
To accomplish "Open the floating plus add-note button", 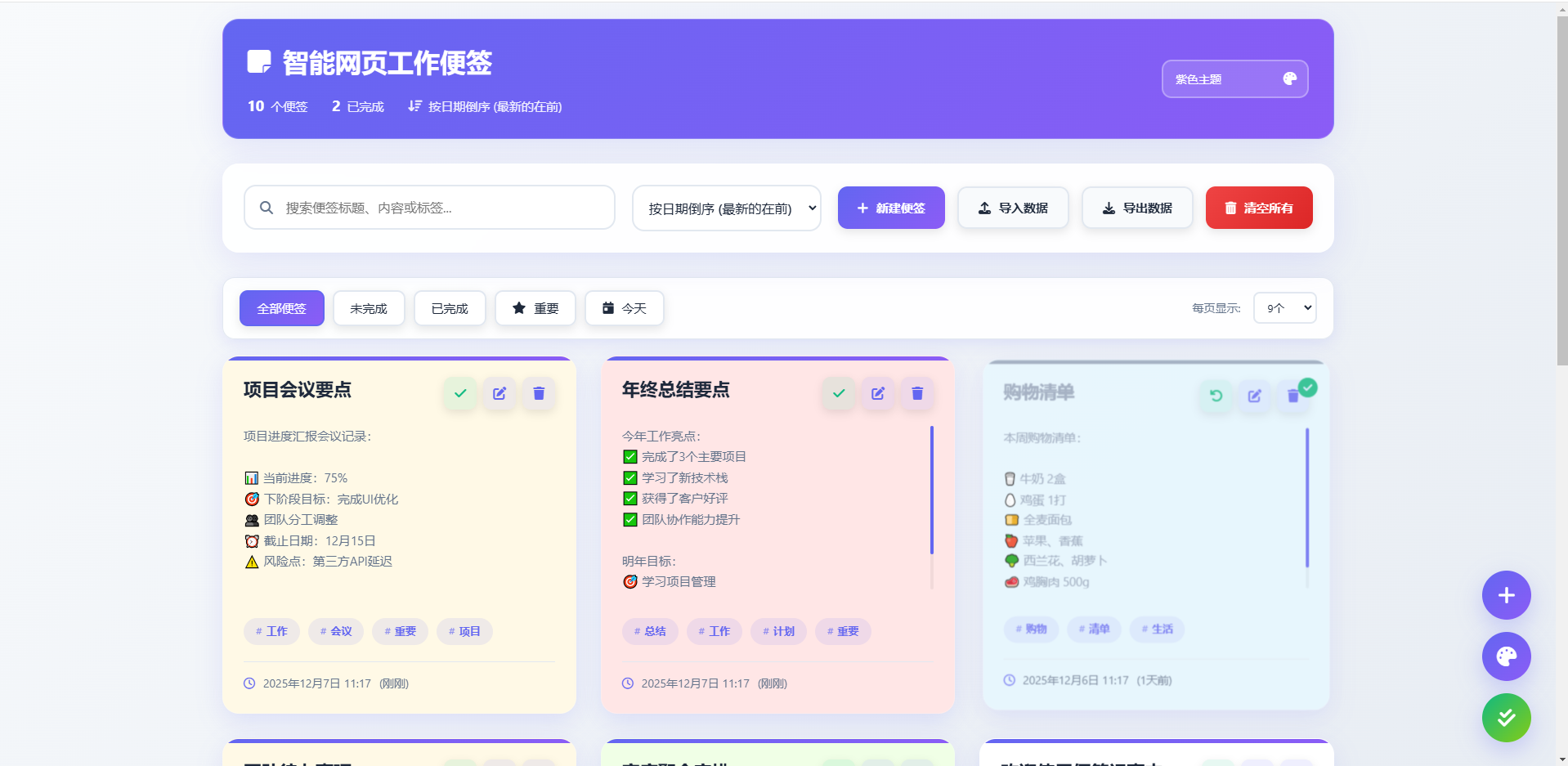I will (1505, 595).
